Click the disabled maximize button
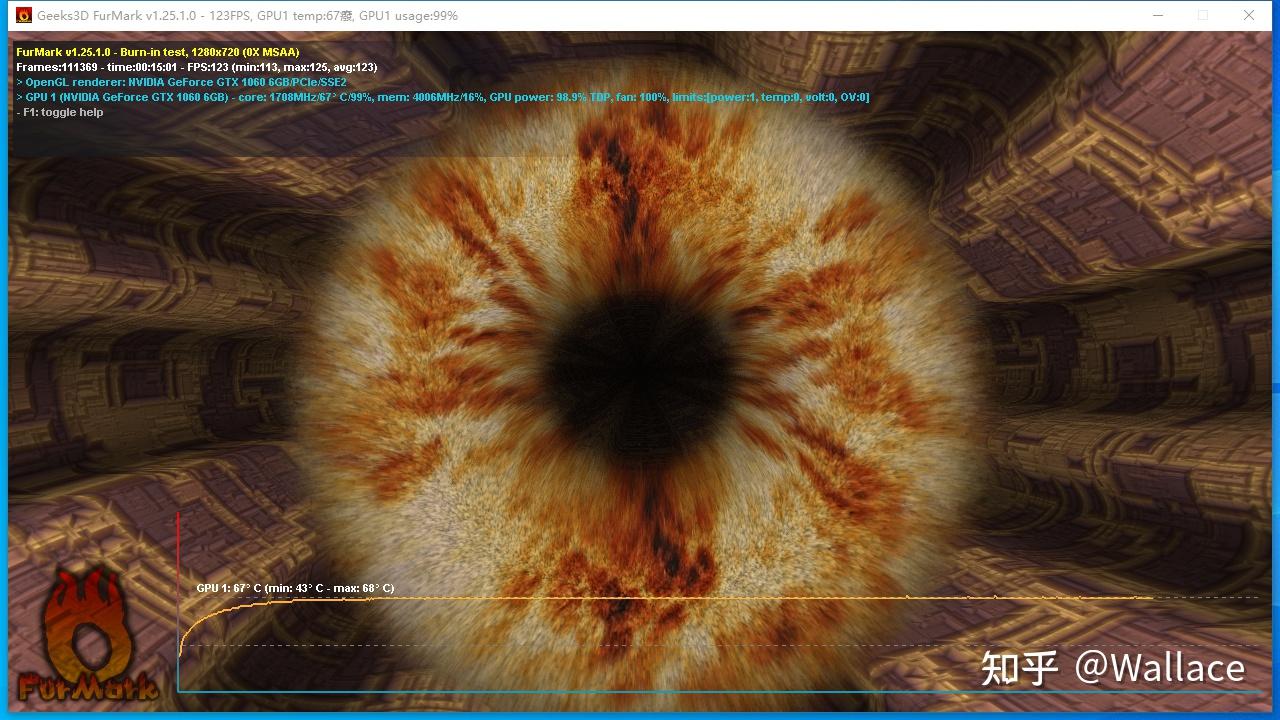The height and width of the screenshot is (720, 1280). point(1203,15)
